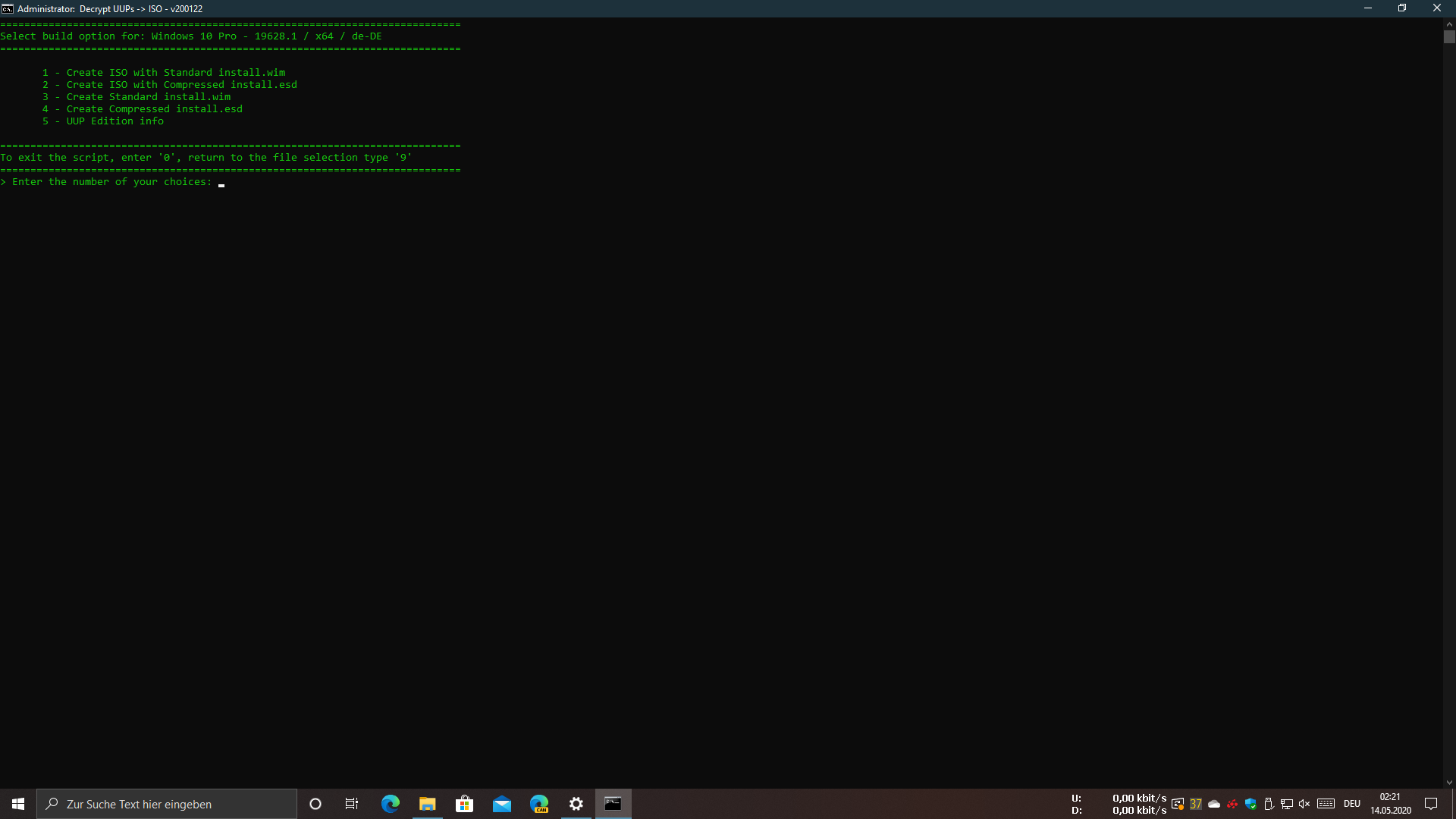This screenshot has width=1456, height=819.
Task: Open the Mail app on taskbar
Action: (x=501, y=804)
